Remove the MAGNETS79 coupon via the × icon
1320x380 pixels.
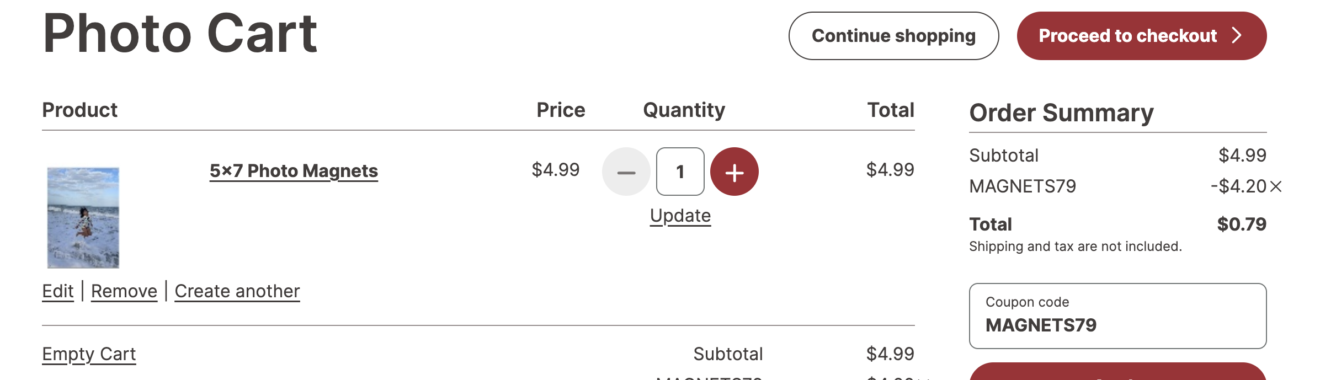[x=1275, y=186]
